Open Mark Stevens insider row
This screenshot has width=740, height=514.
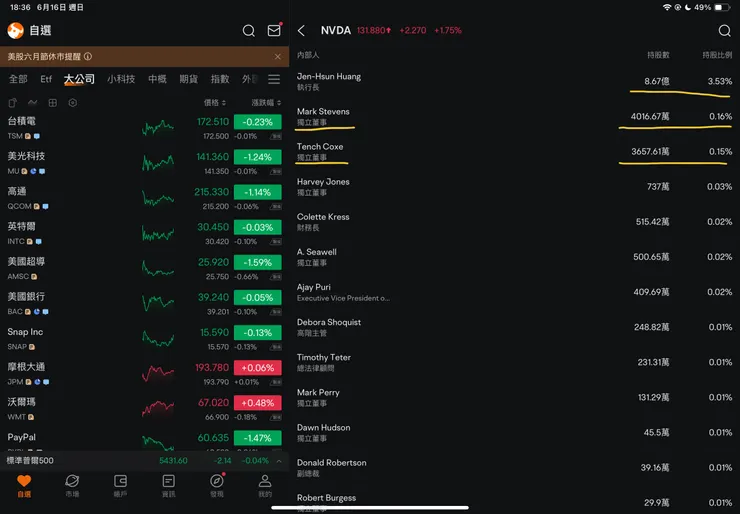point(514,117)
